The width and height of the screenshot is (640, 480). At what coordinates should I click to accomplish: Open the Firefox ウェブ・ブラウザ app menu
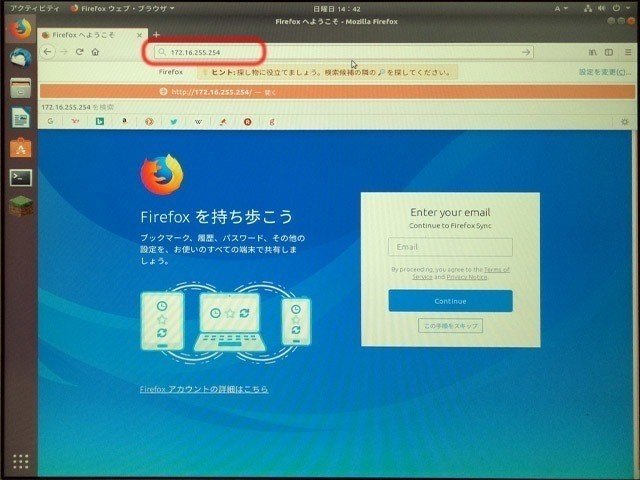click(x=122, y=8)
